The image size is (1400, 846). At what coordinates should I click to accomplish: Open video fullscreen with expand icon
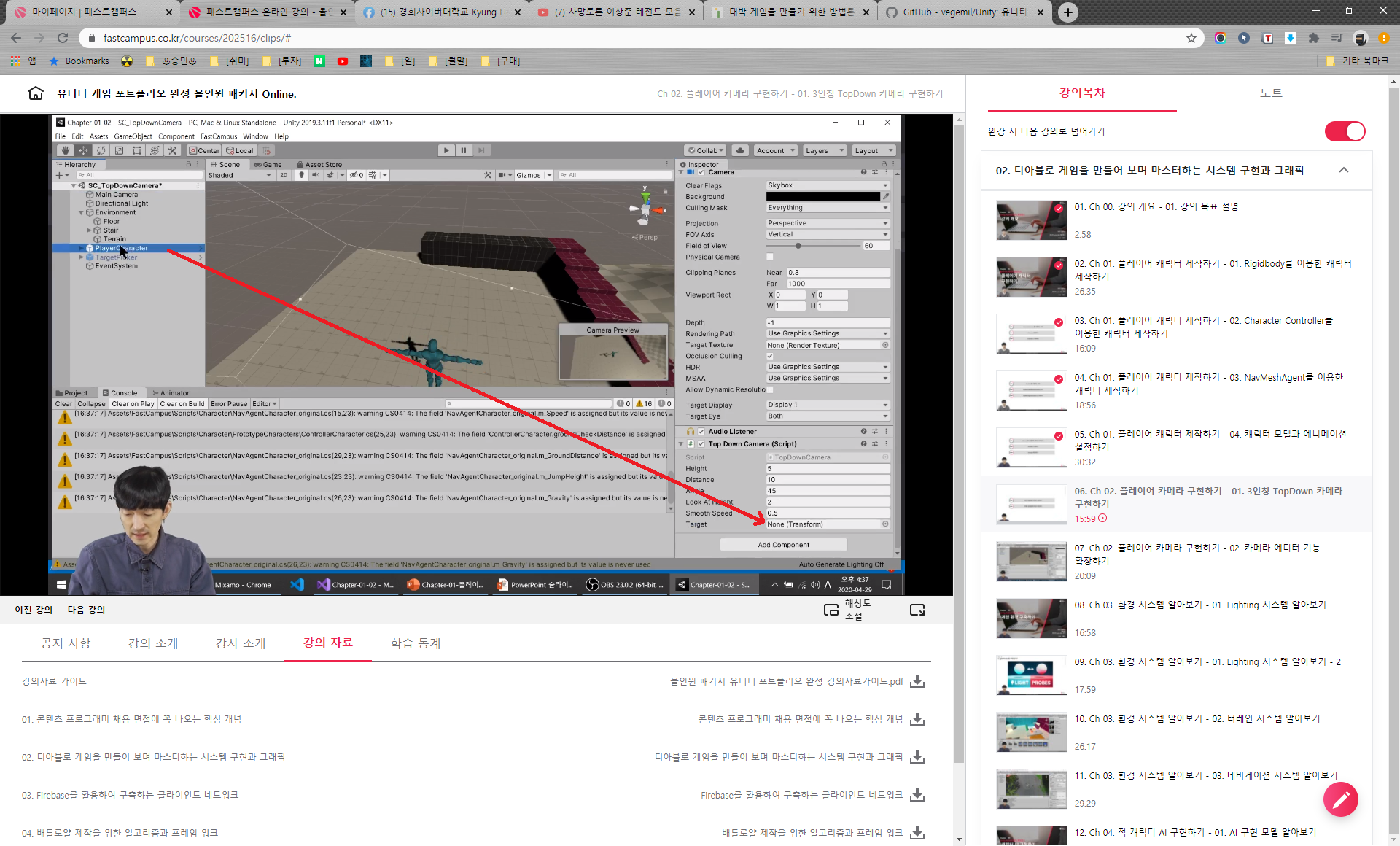coord(917,610)
